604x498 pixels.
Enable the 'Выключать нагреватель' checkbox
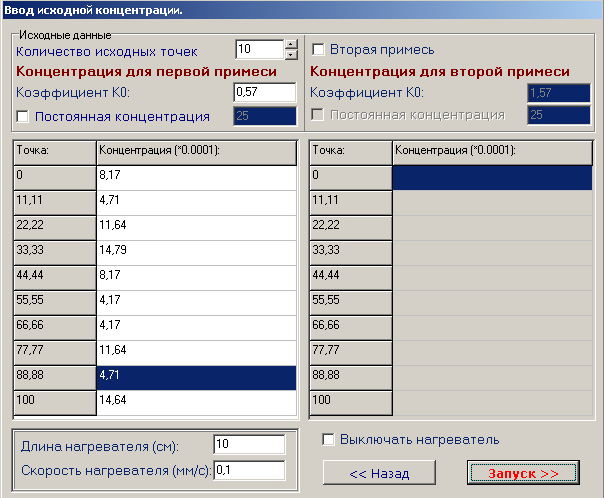click(x=328, y=439)
